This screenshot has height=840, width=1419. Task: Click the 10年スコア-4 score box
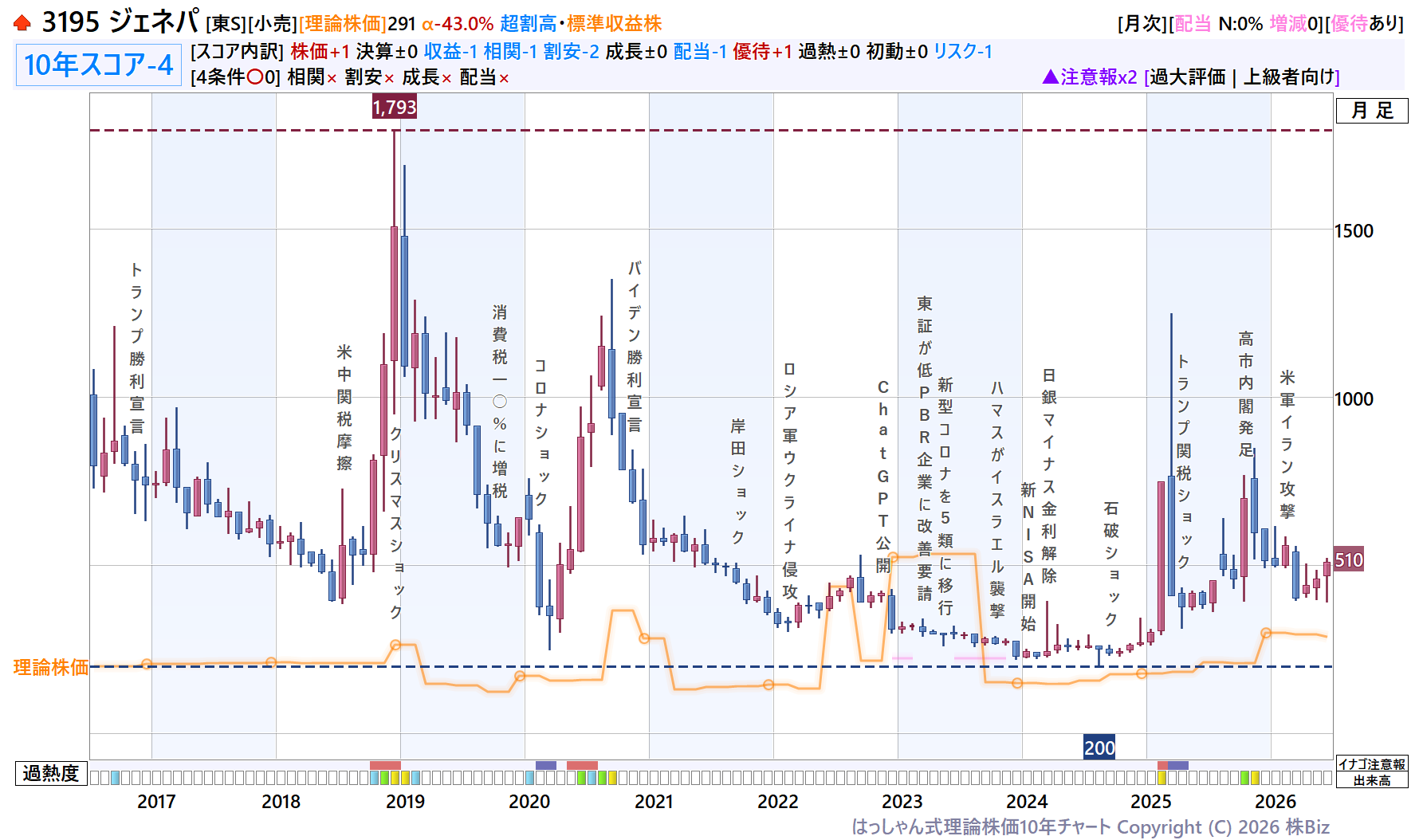coord(98,65)
